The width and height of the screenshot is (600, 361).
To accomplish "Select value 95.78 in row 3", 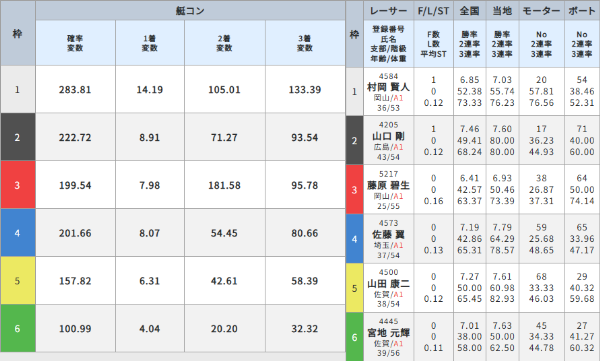I will click(x=305, y=185).
